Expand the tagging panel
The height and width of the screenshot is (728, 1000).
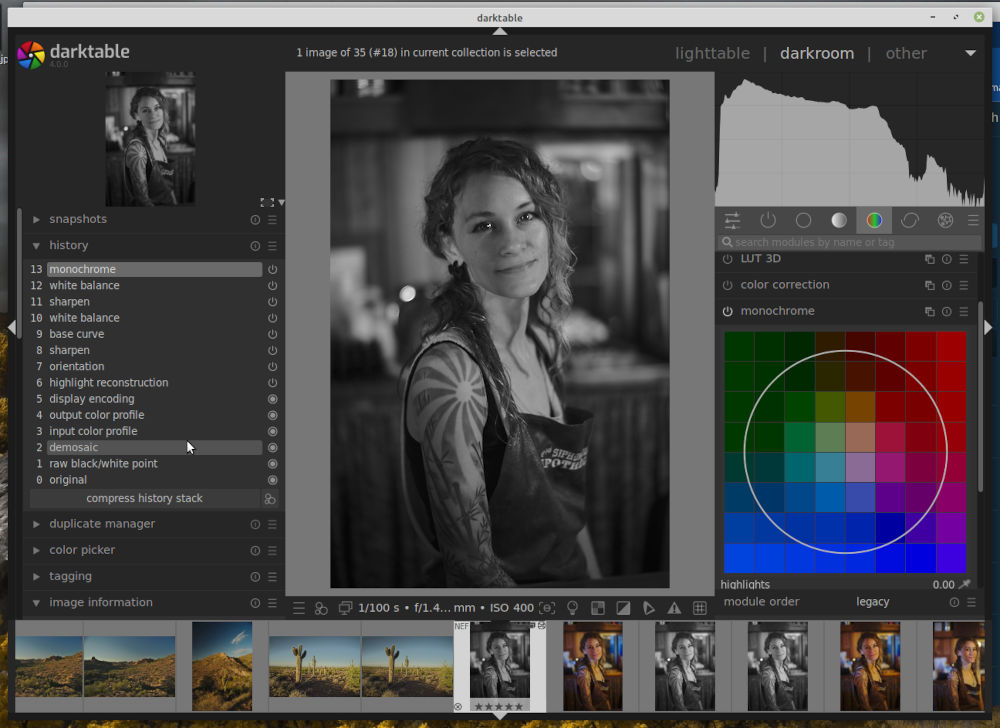point(36,576)
